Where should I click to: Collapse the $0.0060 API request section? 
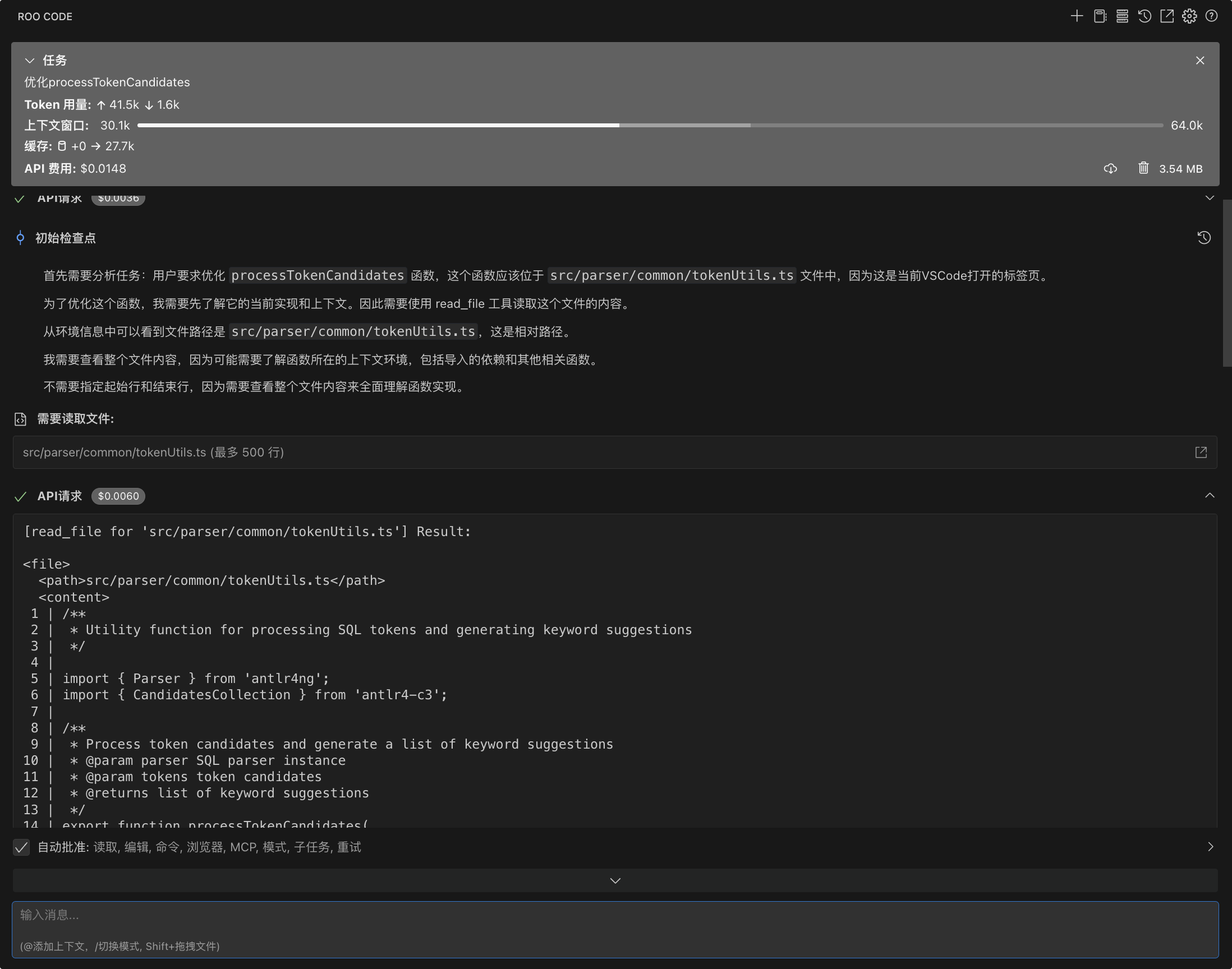pyautogui.click(x=1210, y=495)
